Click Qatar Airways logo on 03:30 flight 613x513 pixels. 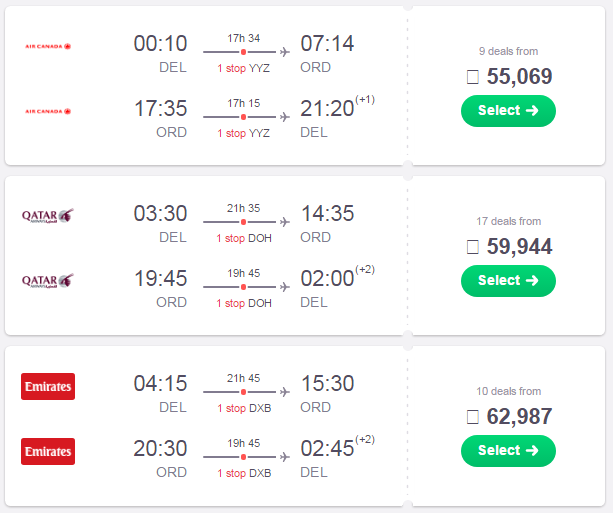(x=48, y=216)
